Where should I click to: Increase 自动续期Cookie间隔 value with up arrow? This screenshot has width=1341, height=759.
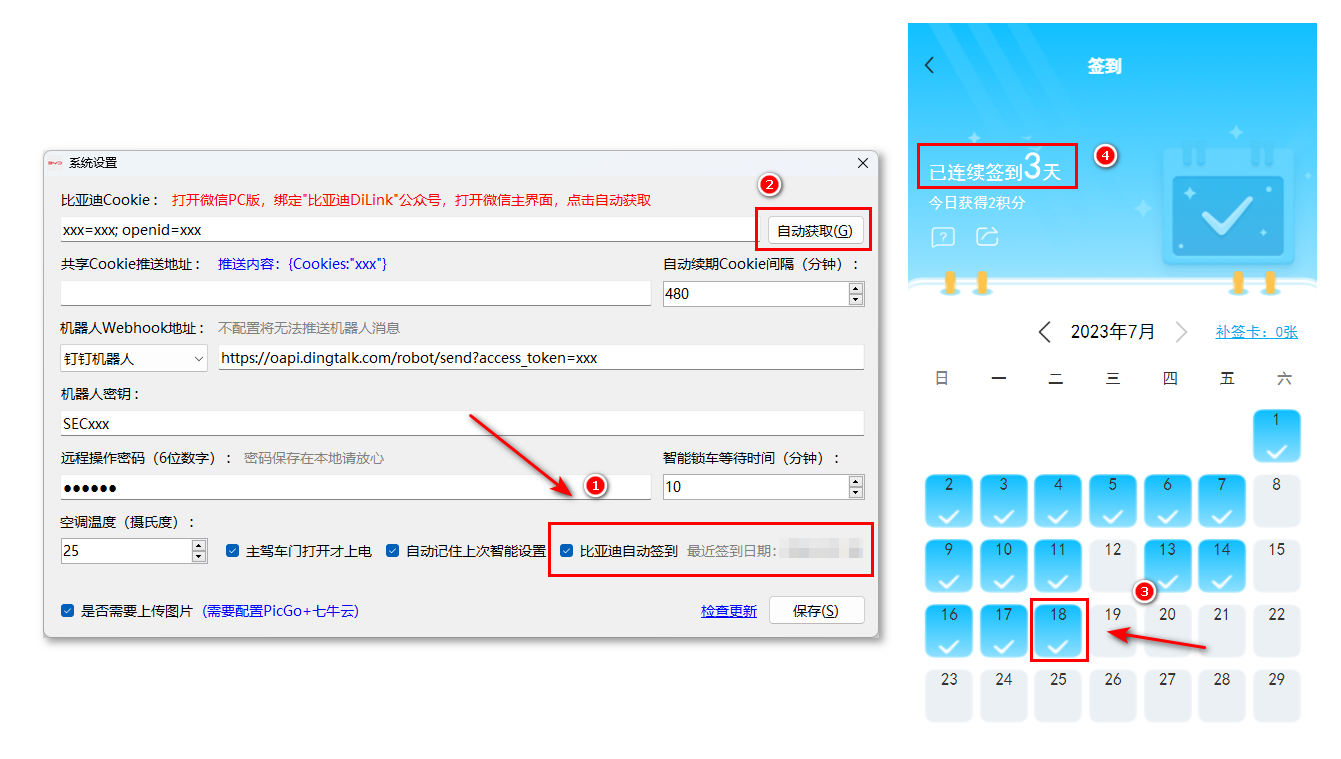855,288
